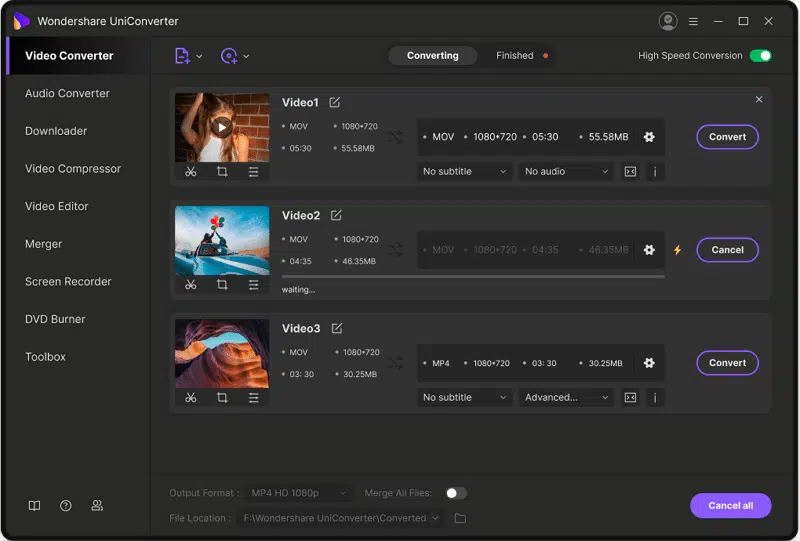Screen dimensions: 800x541
Task: Open Advanced audio dropdown for Video3
Action: click(x=566, y=397)
